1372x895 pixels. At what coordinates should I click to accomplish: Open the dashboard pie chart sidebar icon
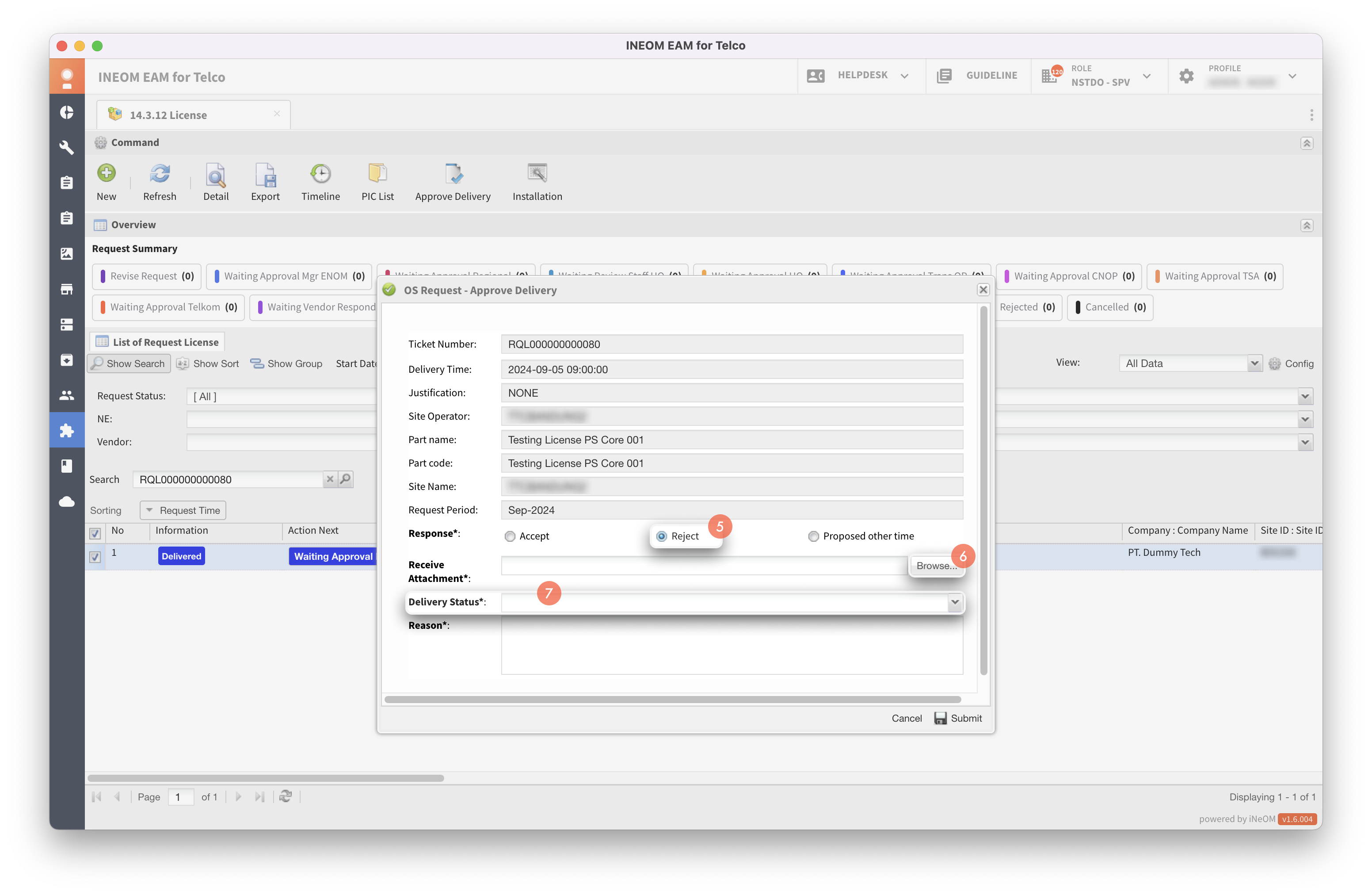(x=67, y=112)
